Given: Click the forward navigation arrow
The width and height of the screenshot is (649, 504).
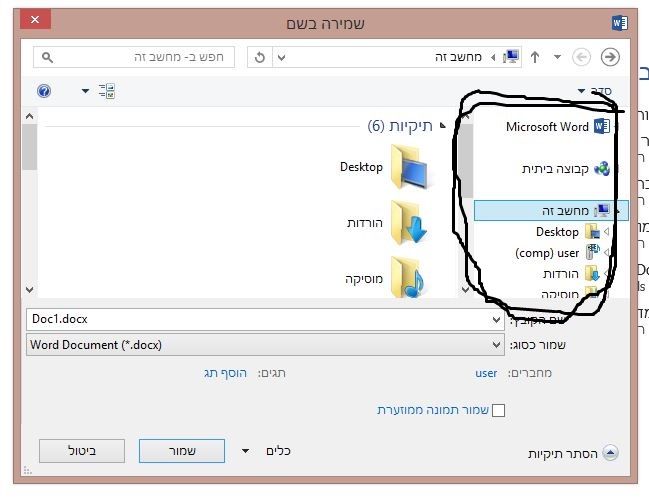Looking at the screenshot, I should (610, 57).
